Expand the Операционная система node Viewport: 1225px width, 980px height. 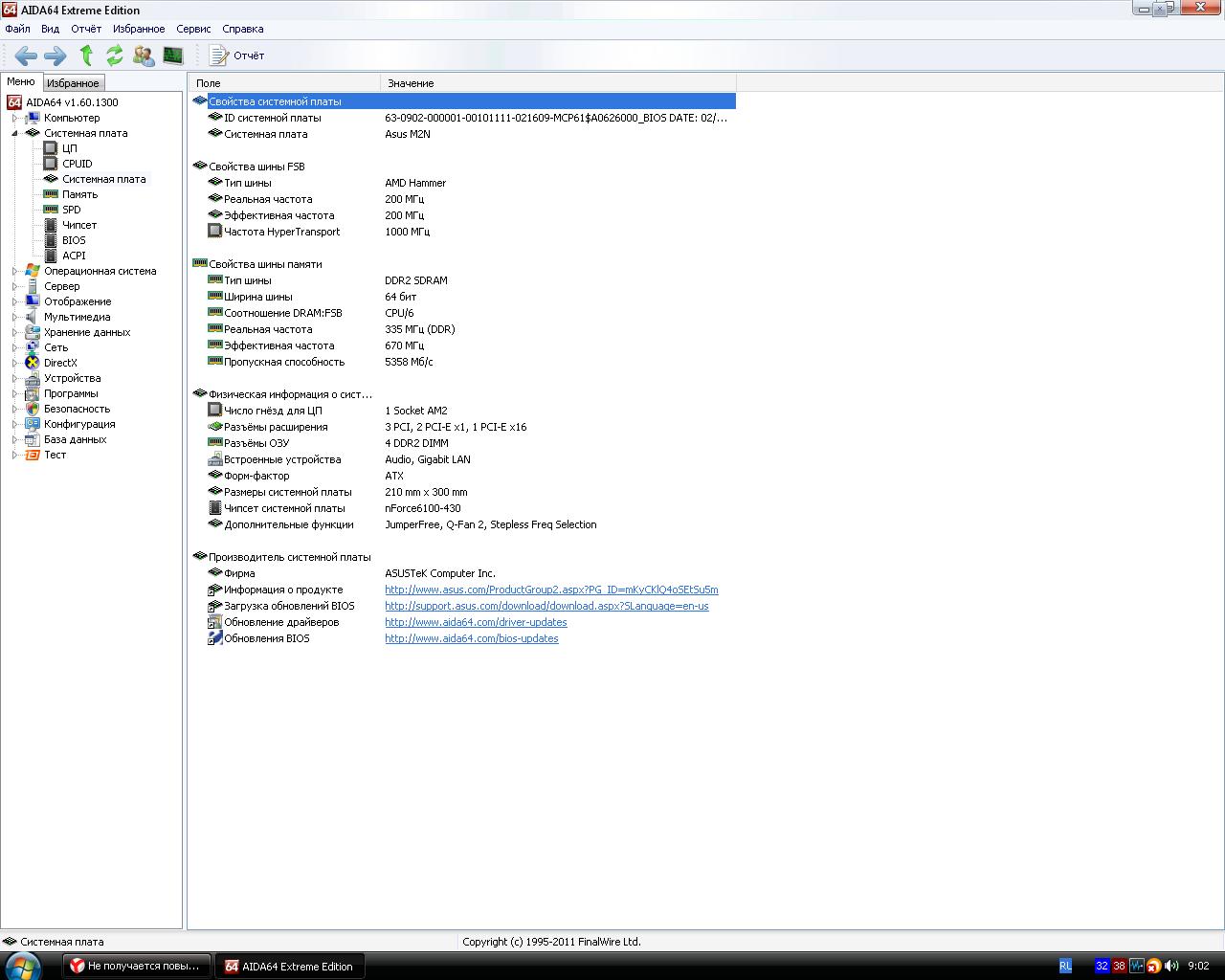pos(14,271)
